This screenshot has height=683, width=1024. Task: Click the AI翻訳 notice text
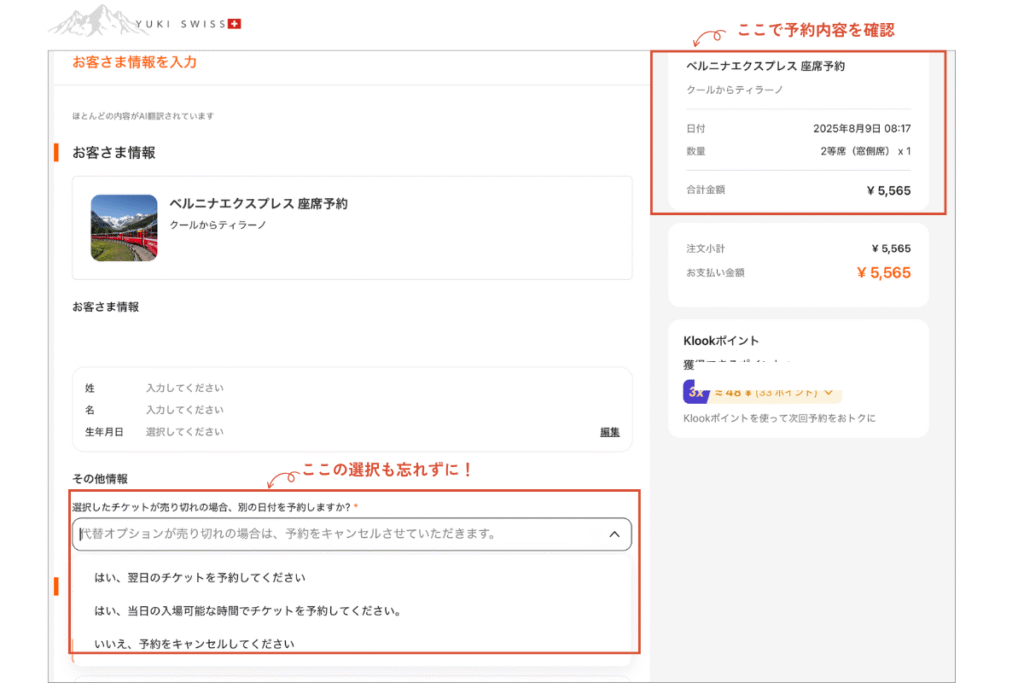pos(143,116)
